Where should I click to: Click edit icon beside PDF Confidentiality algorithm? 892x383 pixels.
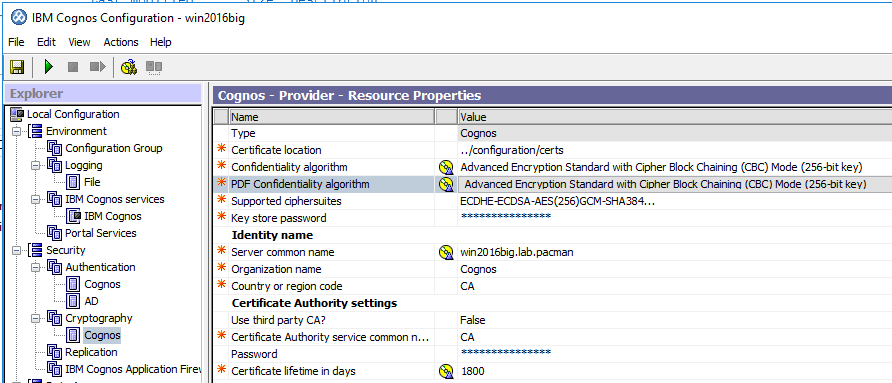[x=446, y=184]
